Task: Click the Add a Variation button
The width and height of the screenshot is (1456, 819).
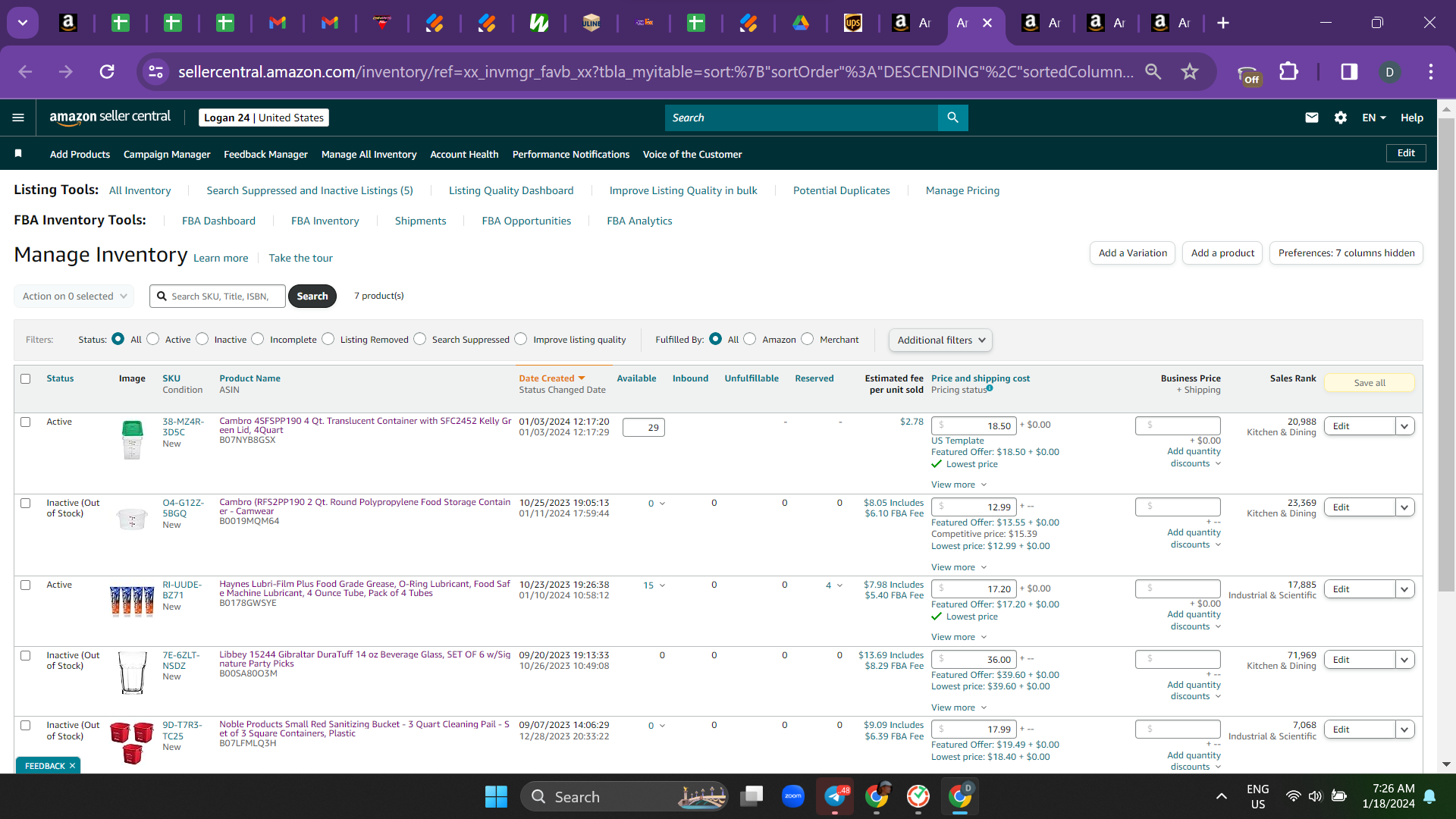Action: point(1133,253)
